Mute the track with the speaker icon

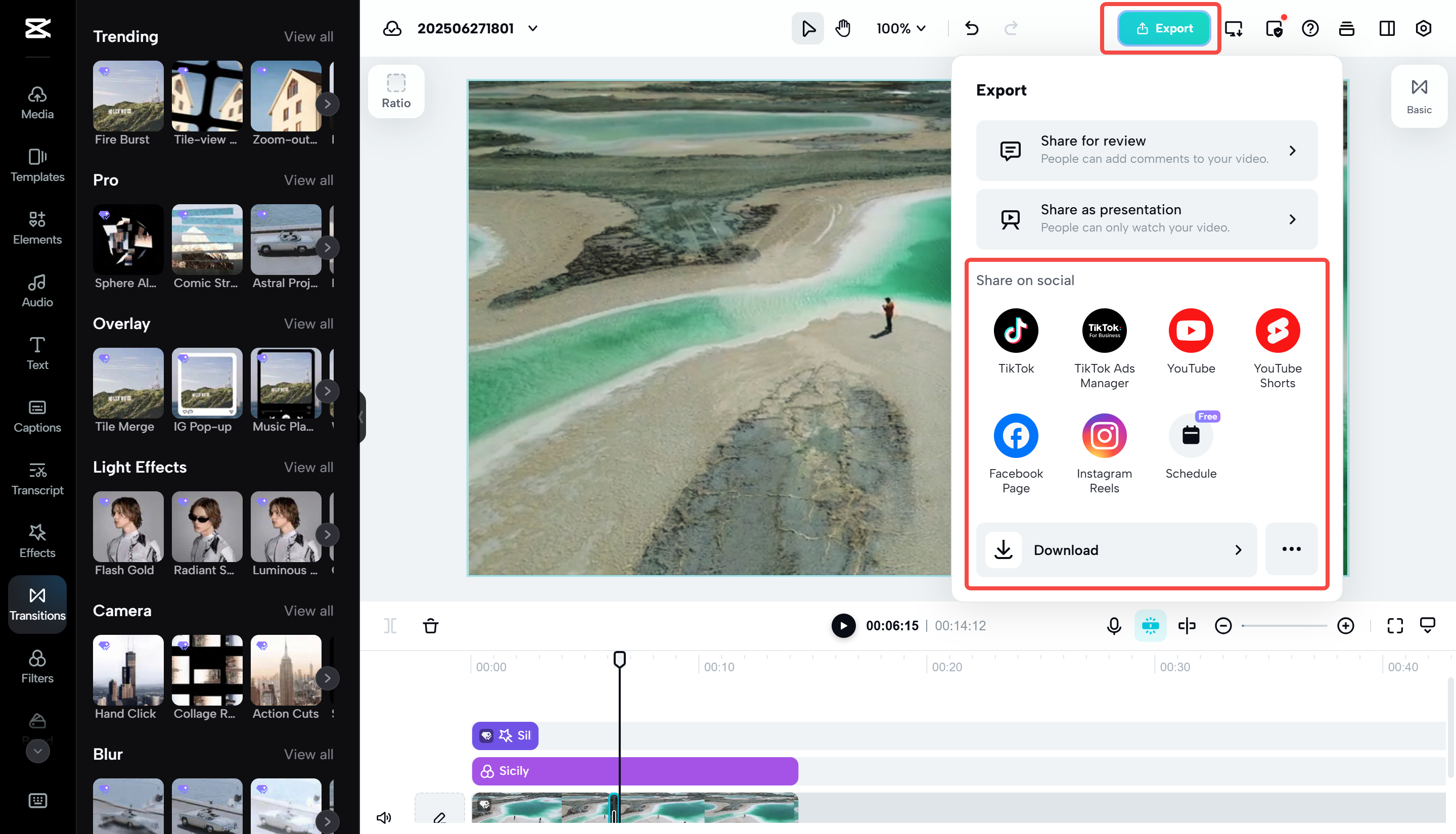[x=384, y=817]
